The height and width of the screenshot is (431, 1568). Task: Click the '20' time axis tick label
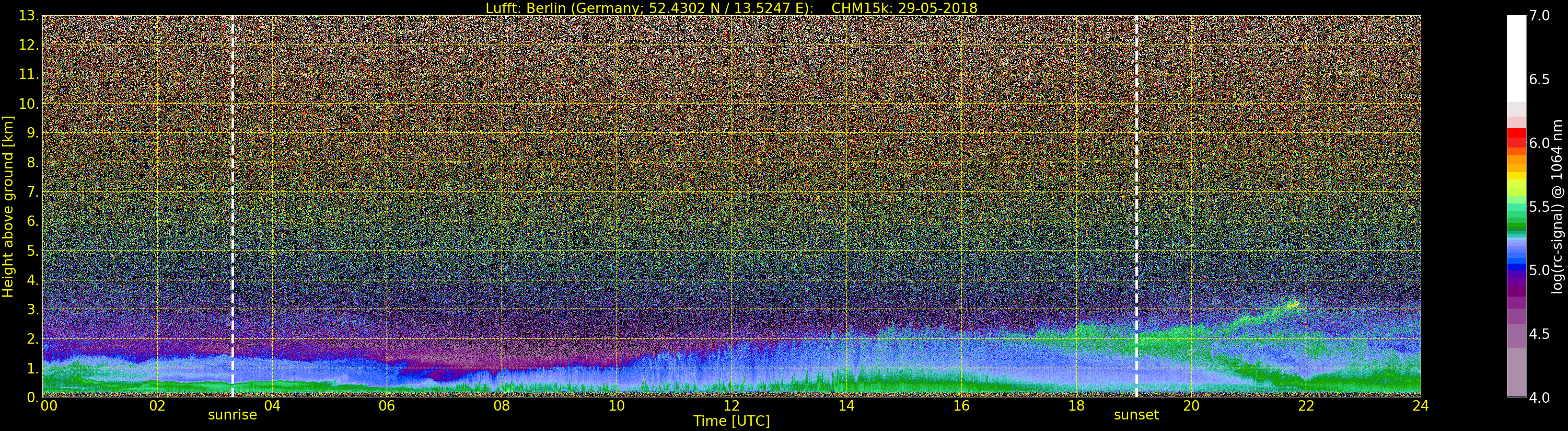pos(1191,405)
